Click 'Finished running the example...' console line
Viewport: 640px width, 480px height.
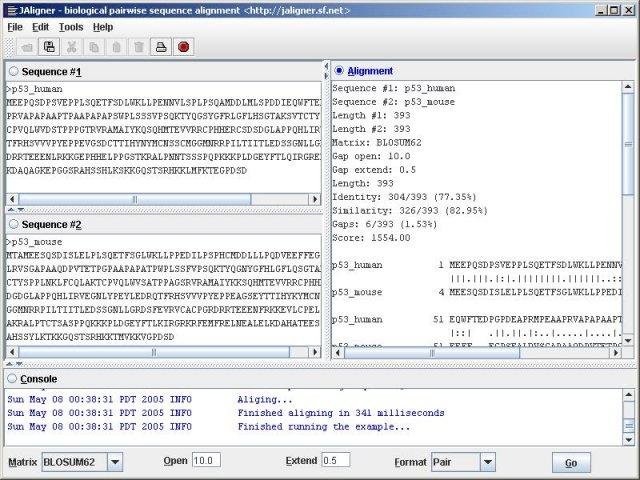tap(324, 427)
